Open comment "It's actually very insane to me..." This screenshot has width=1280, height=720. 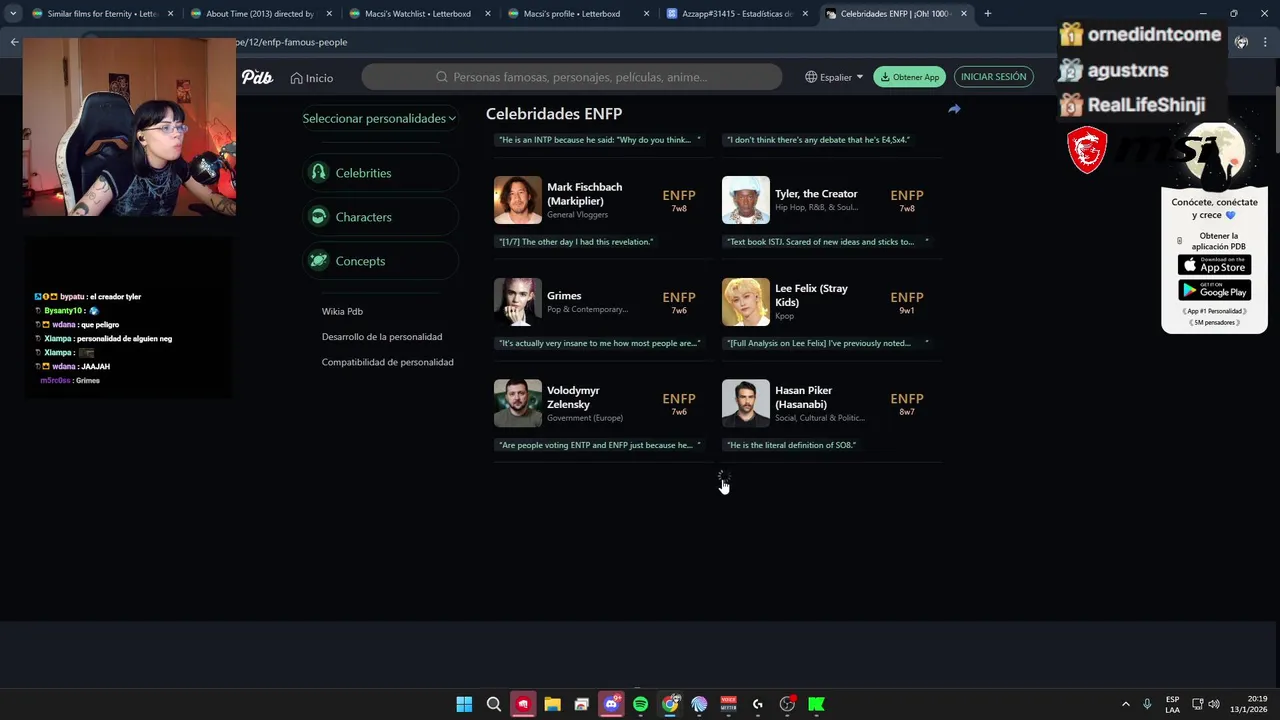(x=598, y=343)
